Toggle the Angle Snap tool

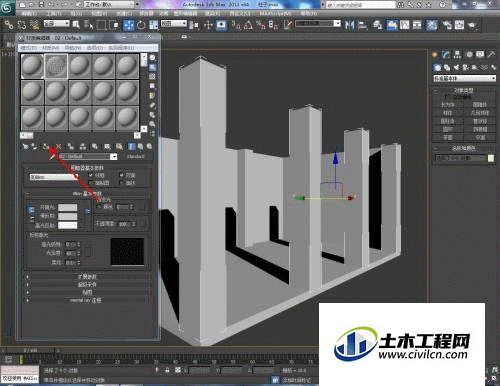[248, 25]
